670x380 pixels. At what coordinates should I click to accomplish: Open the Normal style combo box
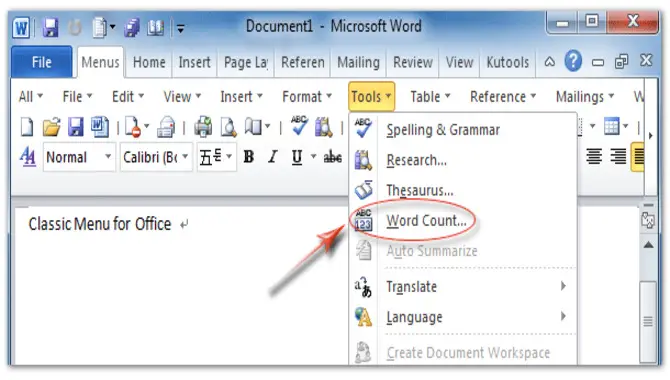coord(79,157)
